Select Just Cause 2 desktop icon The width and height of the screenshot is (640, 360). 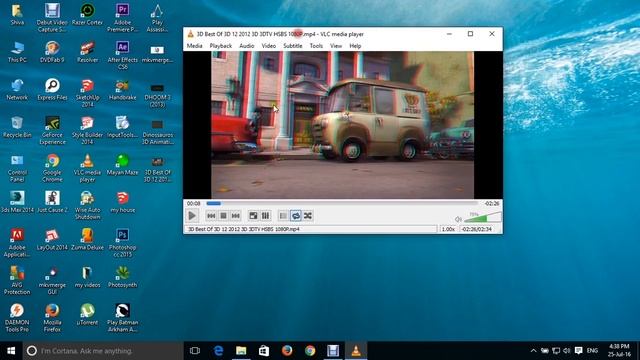[52, 202]
